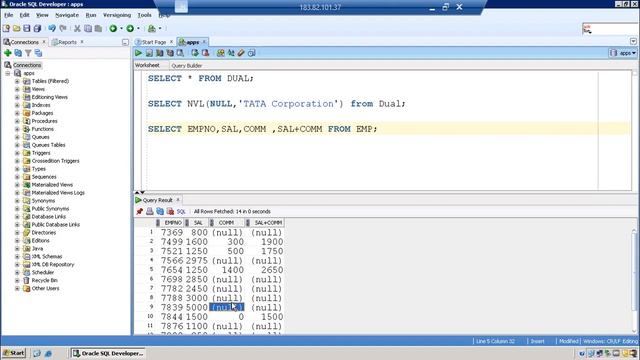Open the Versioning menu
The image size is (640, 360).
117,15
